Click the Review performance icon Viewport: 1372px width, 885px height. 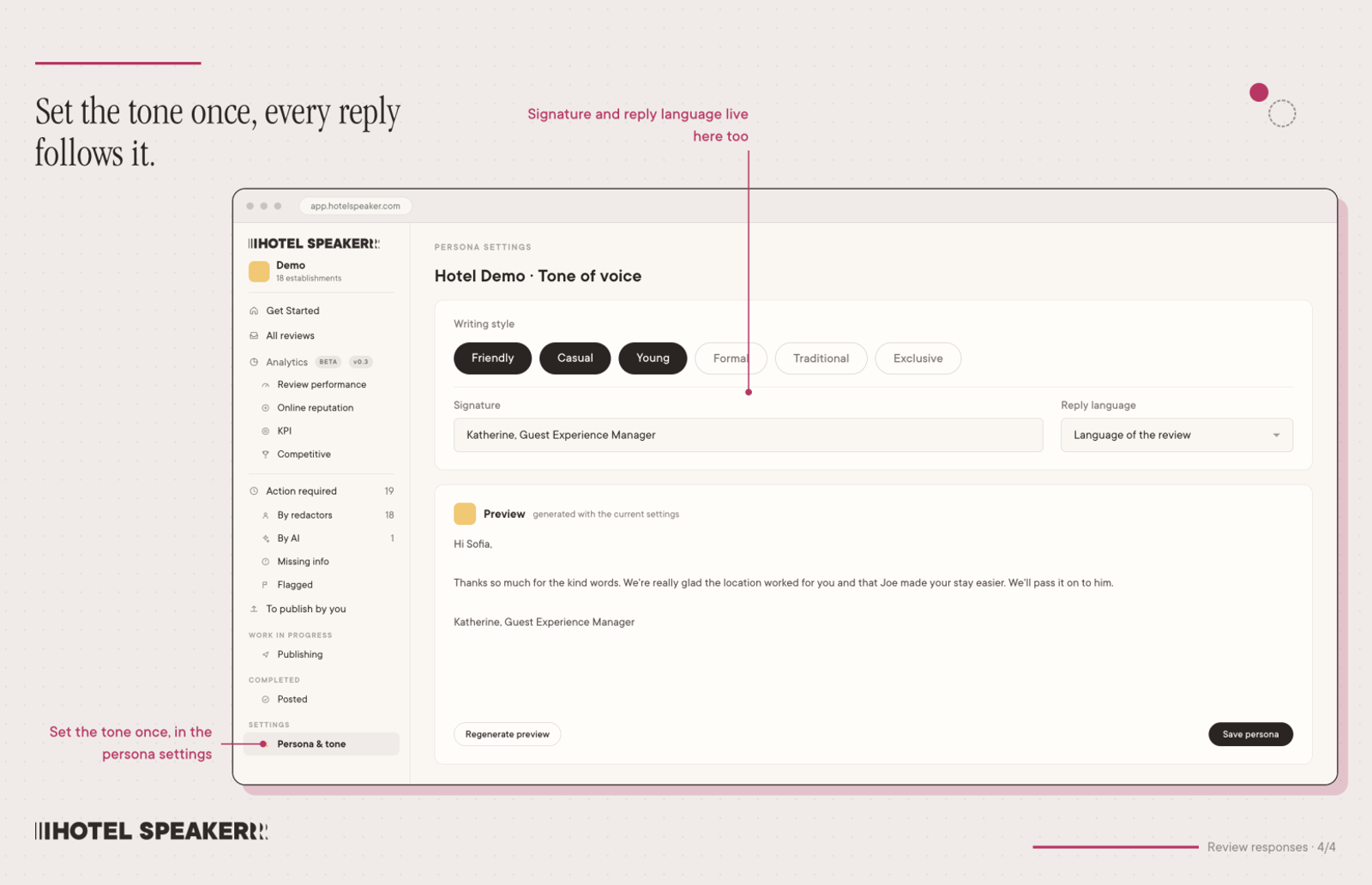click(266, 385)
